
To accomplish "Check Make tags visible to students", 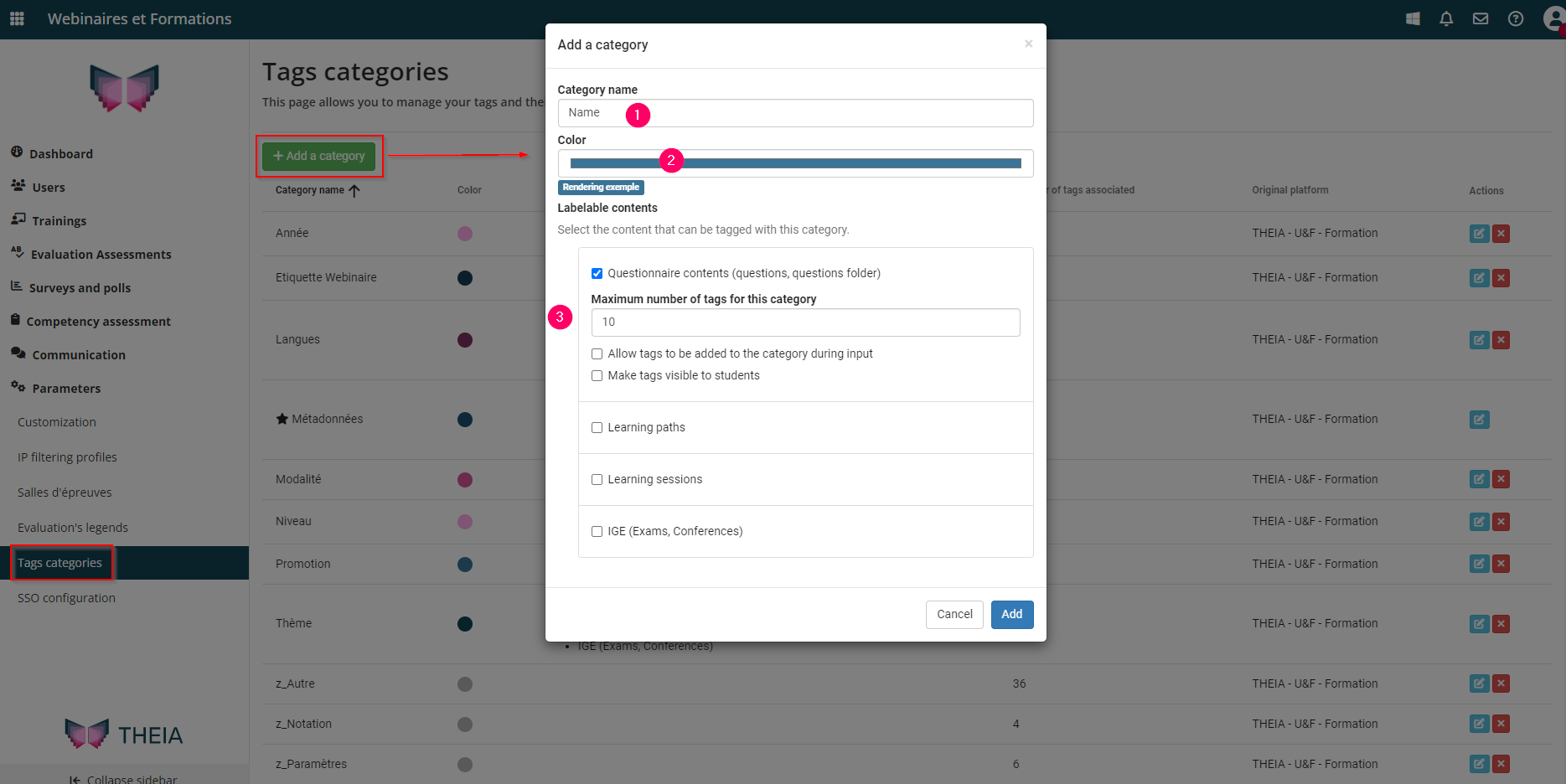I will tap(597, 375).
